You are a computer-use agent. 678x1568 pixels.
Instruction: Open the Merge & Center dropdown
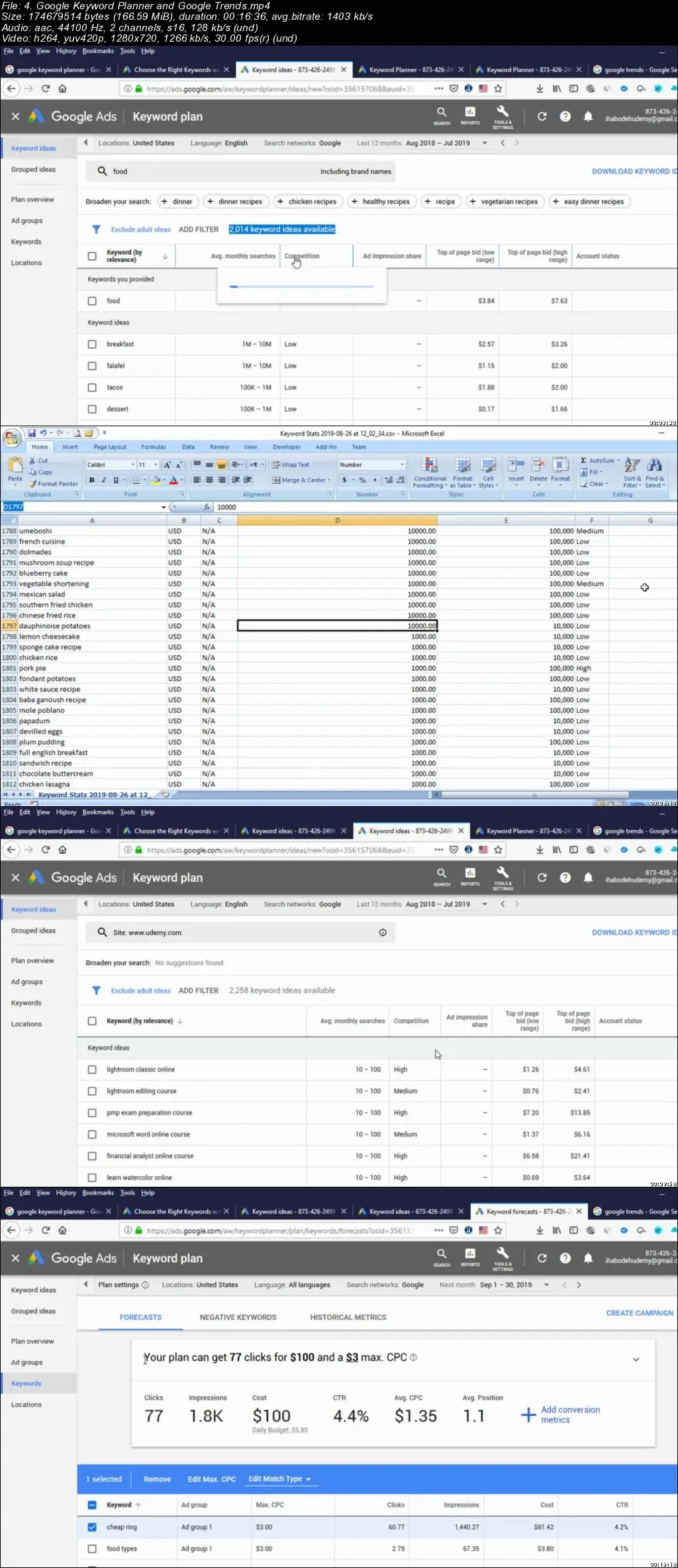(x=329, y=480)
